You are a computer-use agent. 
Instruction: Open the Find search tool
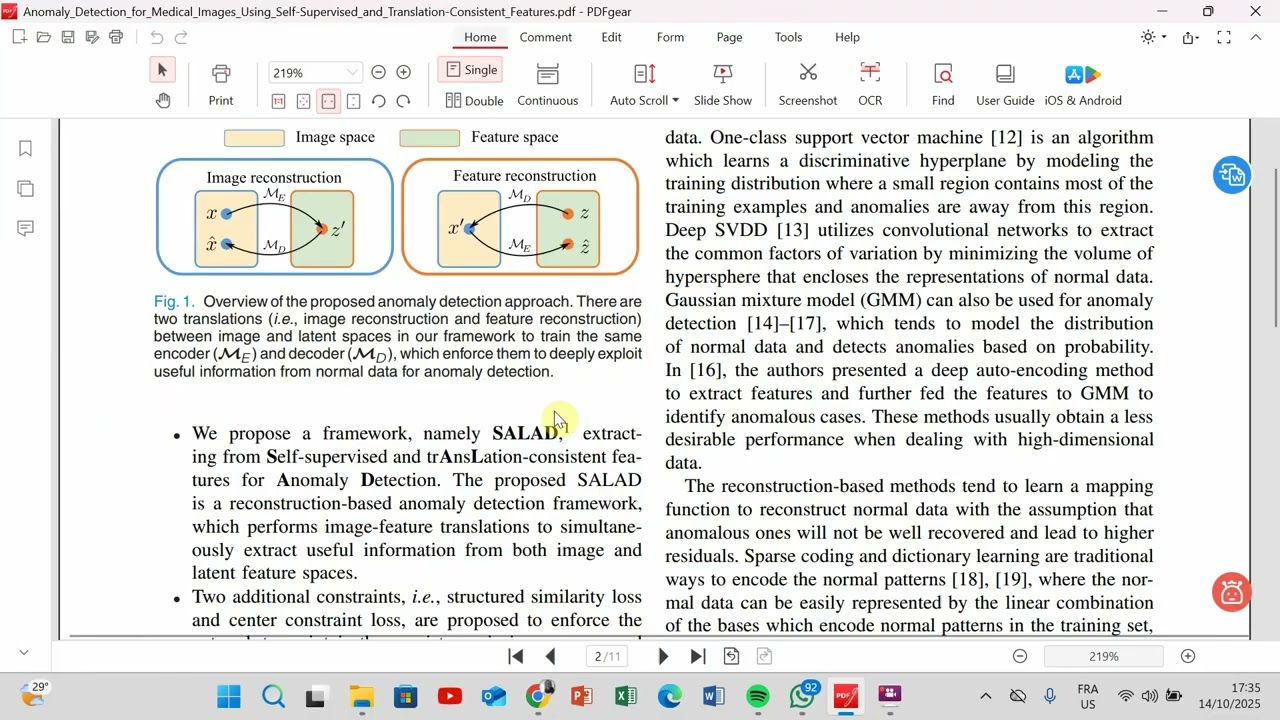coord(943,85)
